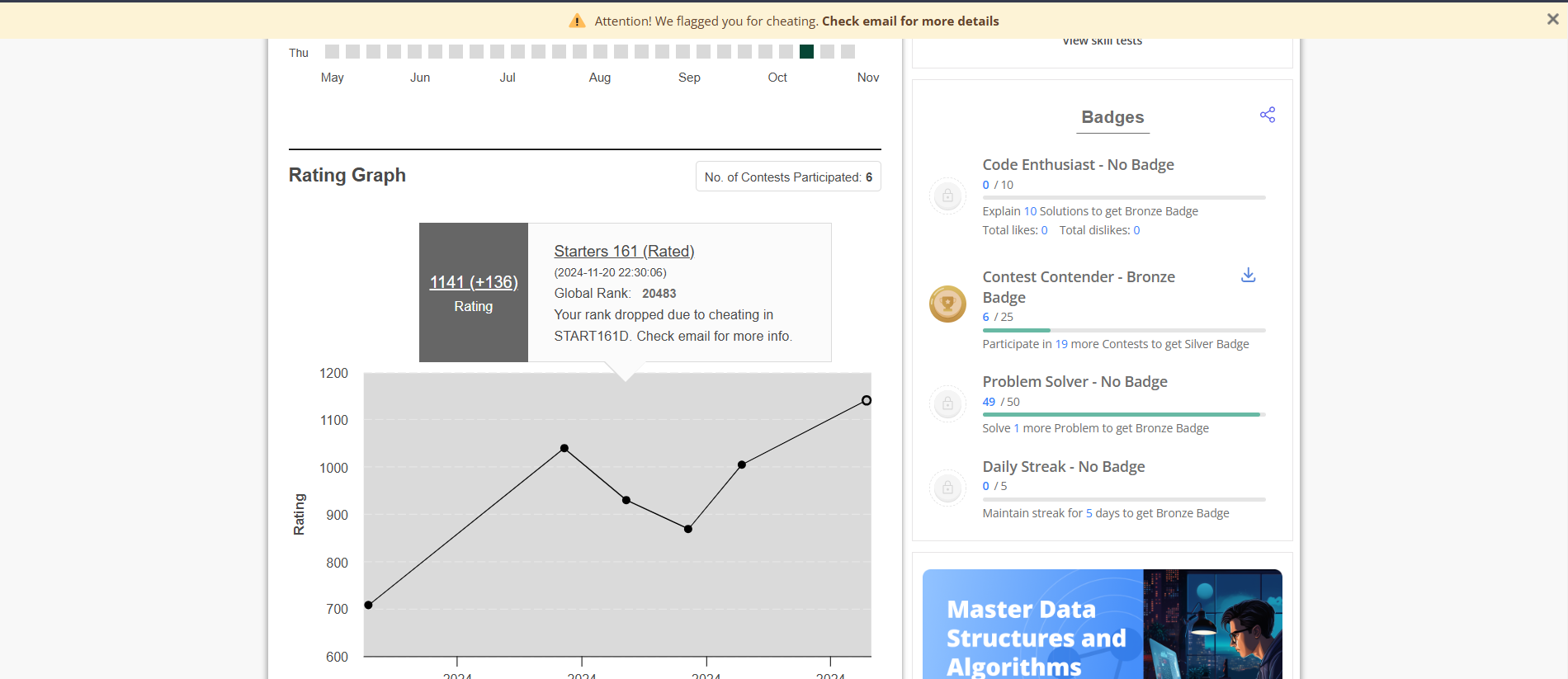Select the graph point near 1005 rating
The width and height of the screenshot is (1568, 679).
pyautogui.click(x=742, y=464)
